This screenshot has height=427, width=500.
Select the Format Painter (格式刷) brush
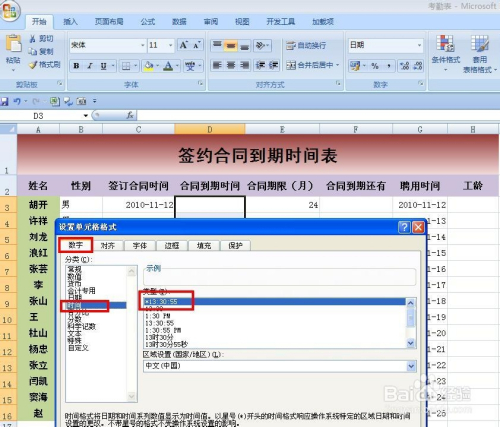(33, 65)
